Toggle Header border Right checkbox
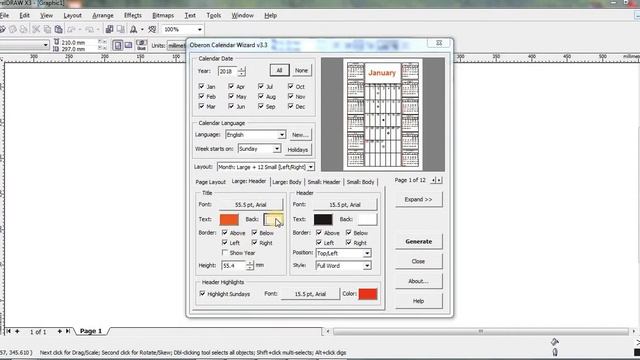640x360 pixels. tap(349, 242)
